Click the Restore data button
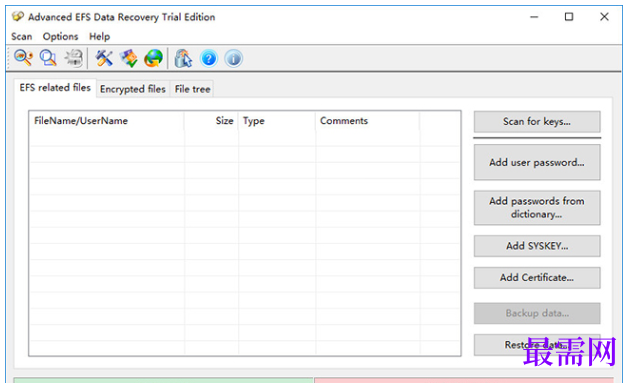This screenshot has height=383, width=635. [x=537, y=345]
